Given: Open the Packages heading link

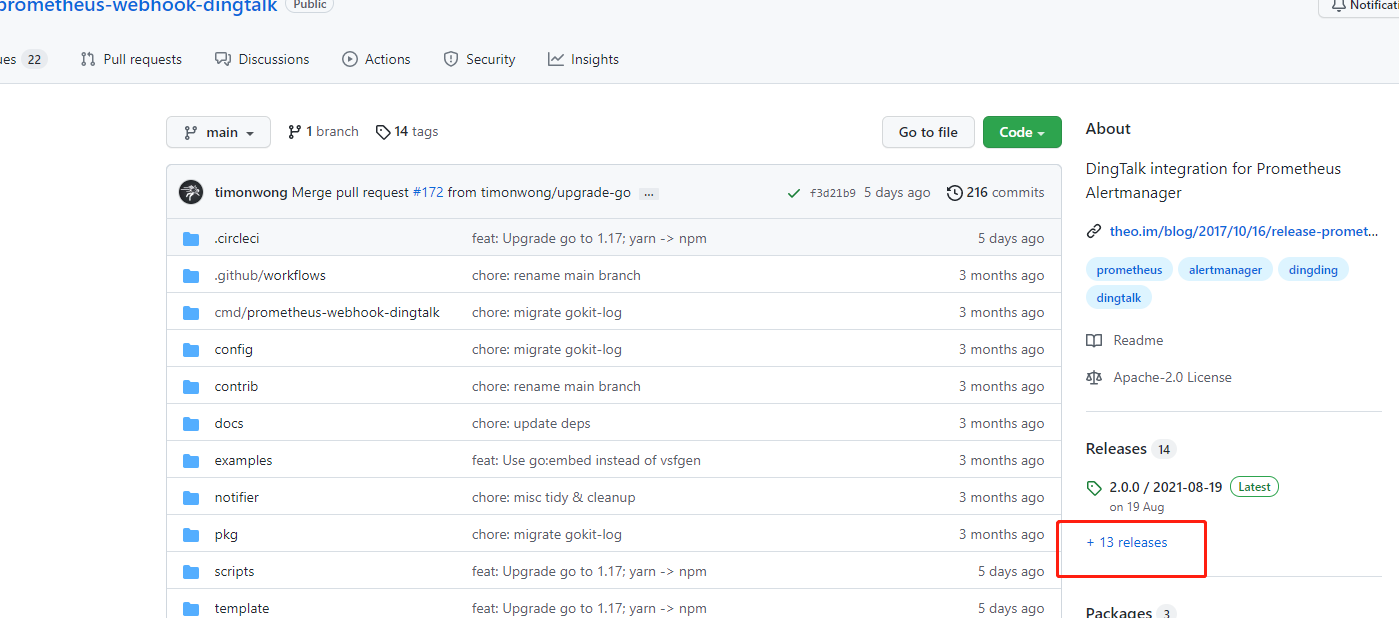Looking at the screenshot, I should pos(1119,612).
